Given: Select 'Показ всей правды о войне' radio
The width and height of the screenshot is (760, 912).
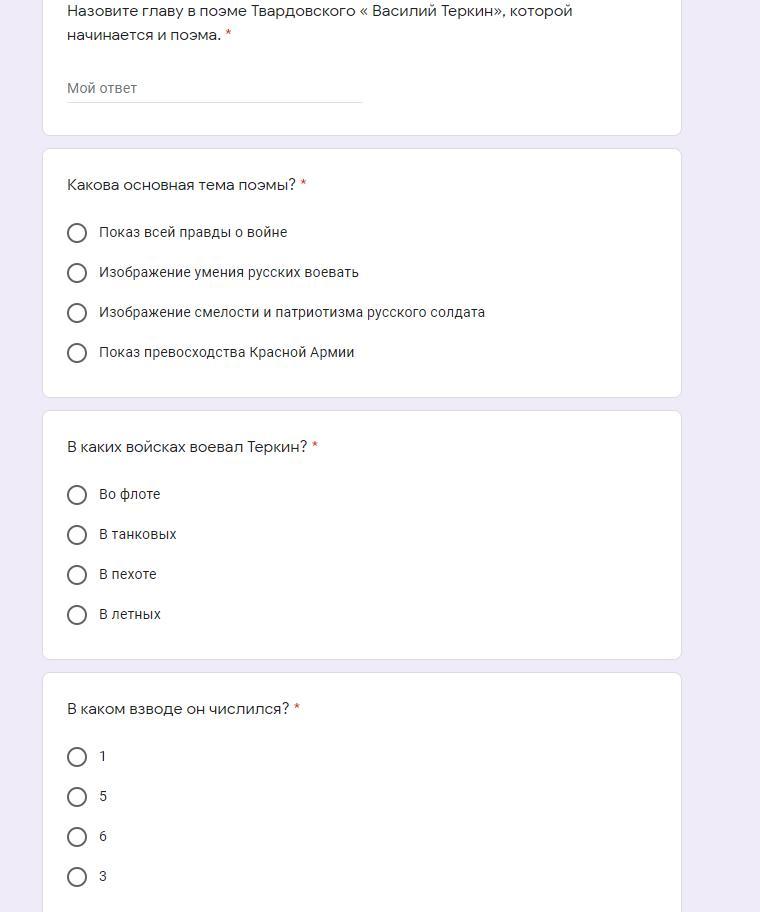Looking at the screenshot, I should point(77,233).
